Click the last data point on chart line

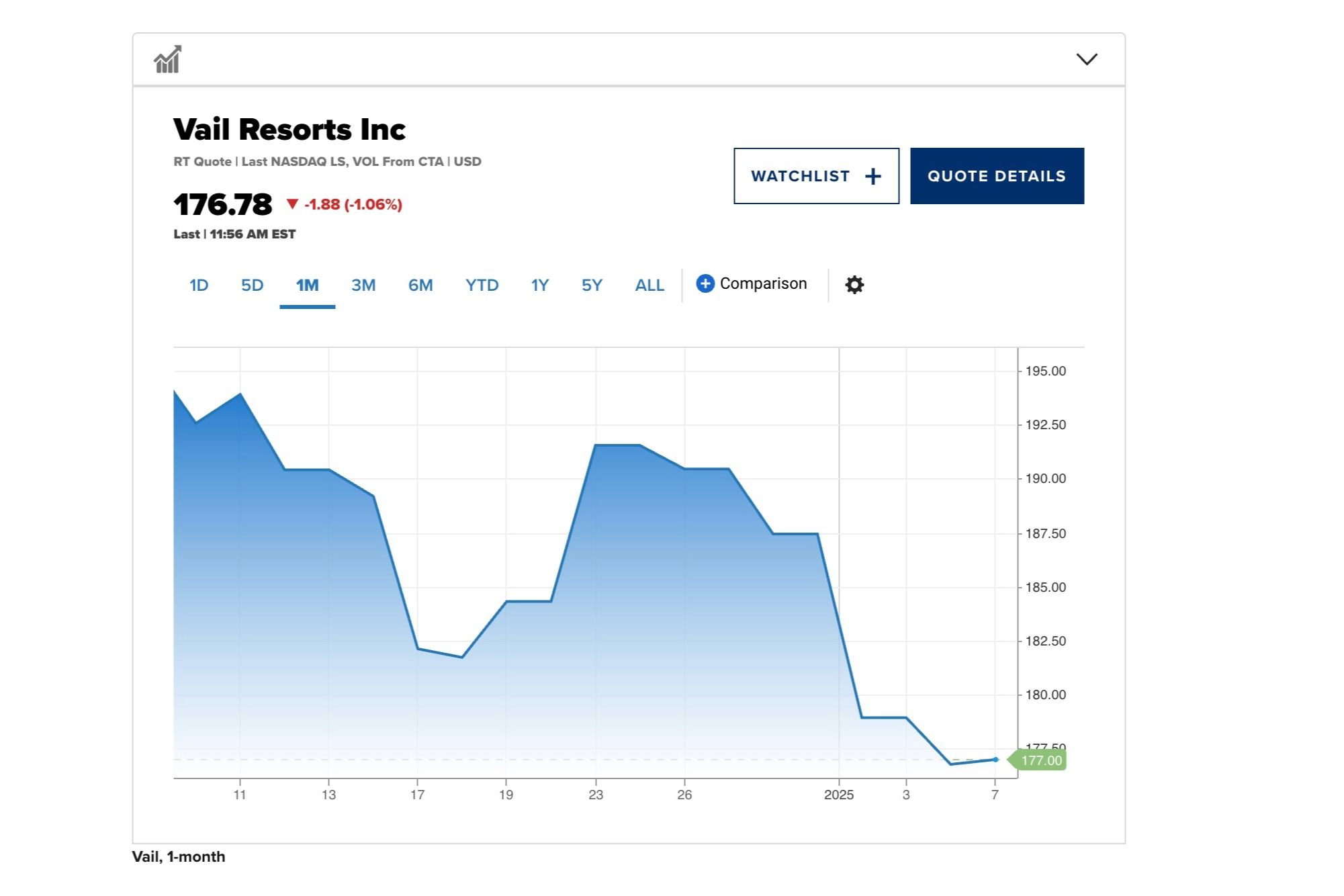(x=995, y=760)
